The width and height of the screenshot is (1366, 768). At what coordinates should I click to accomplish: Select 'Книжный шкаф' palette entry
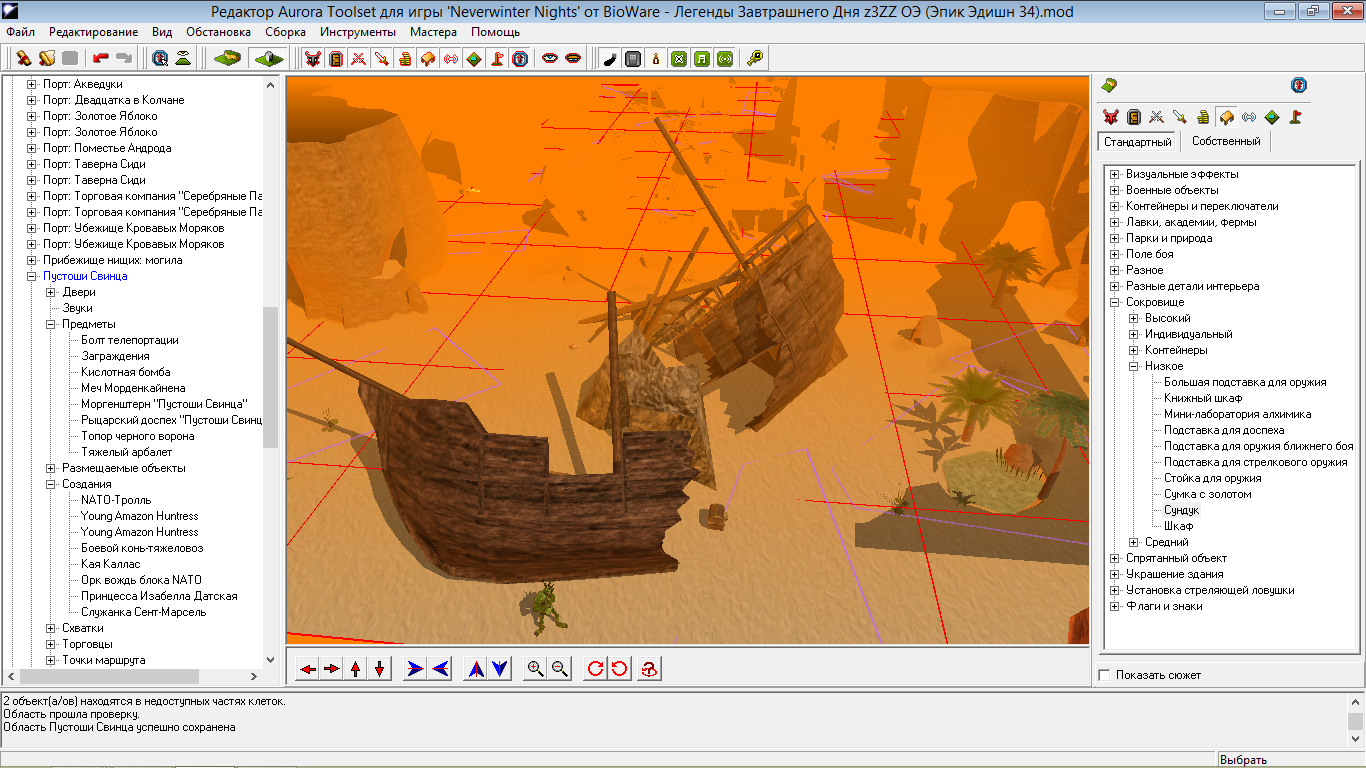click(1203, 398)
